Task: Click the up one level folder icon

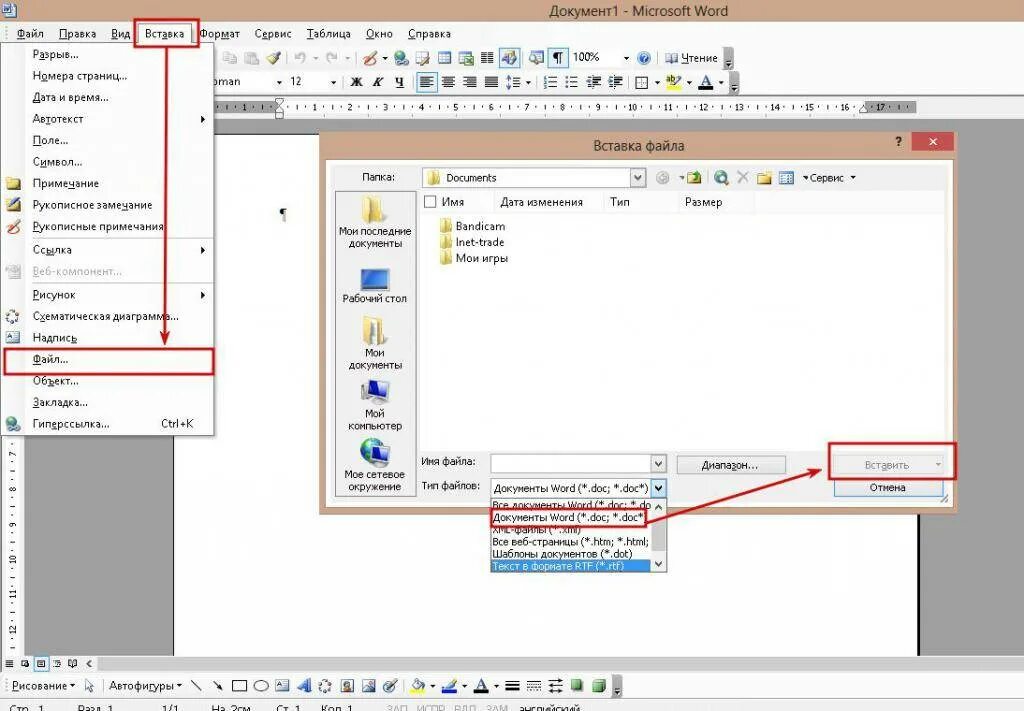Action: point(694,178)
